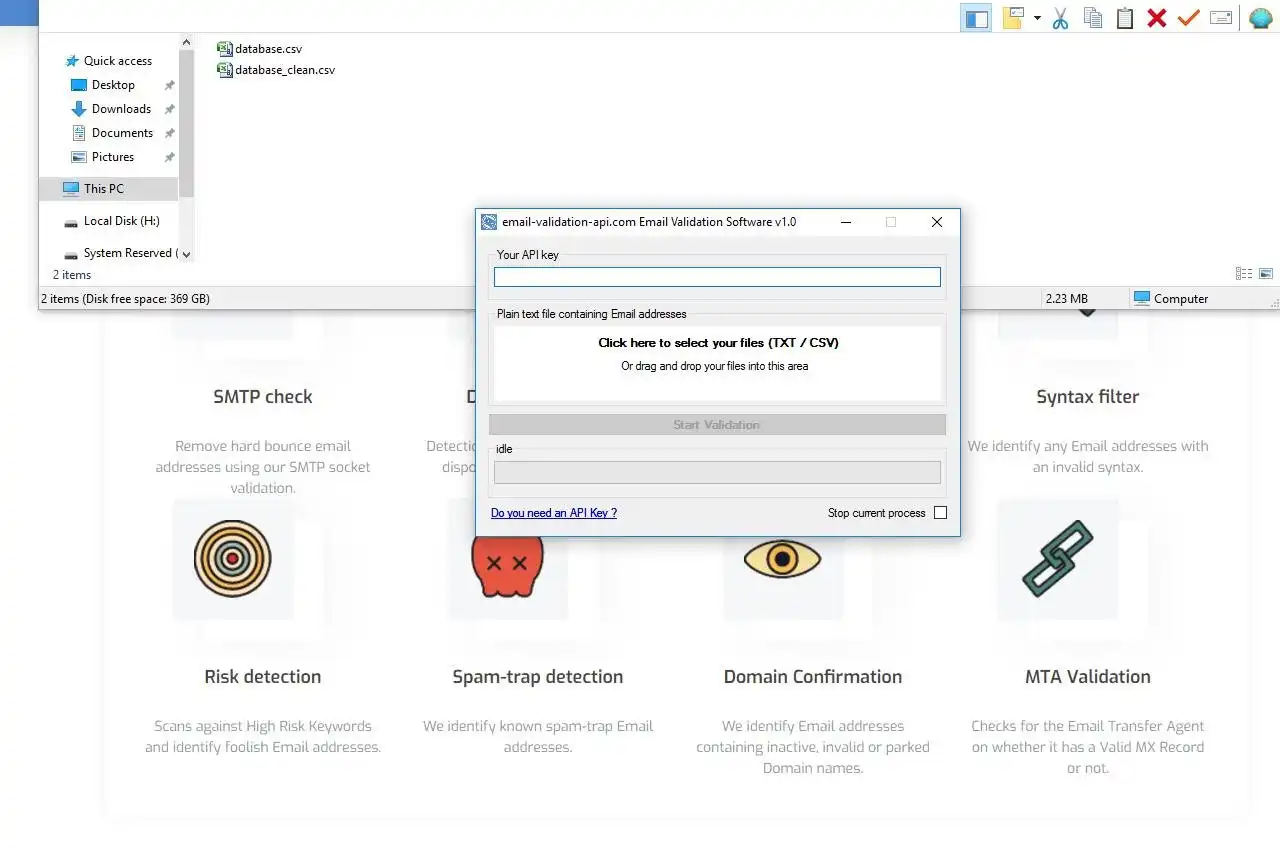Image resolution: width=1280 pixels, height=850 pixels.
Task: Click the pin icon next to Desktop
Action: (169, 85)
